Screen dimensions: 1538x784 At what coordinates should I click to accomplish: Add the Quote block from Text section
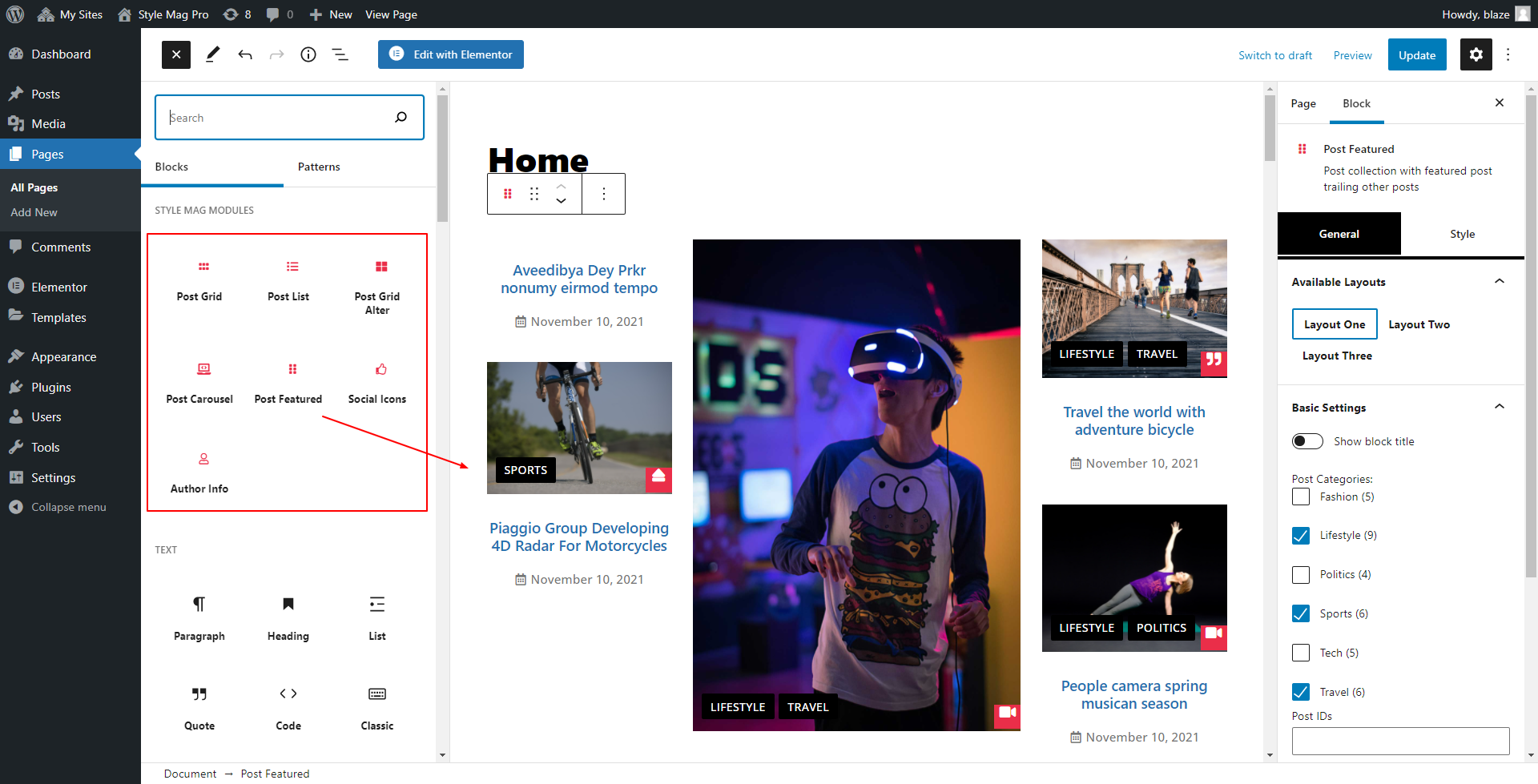[199, 707]
